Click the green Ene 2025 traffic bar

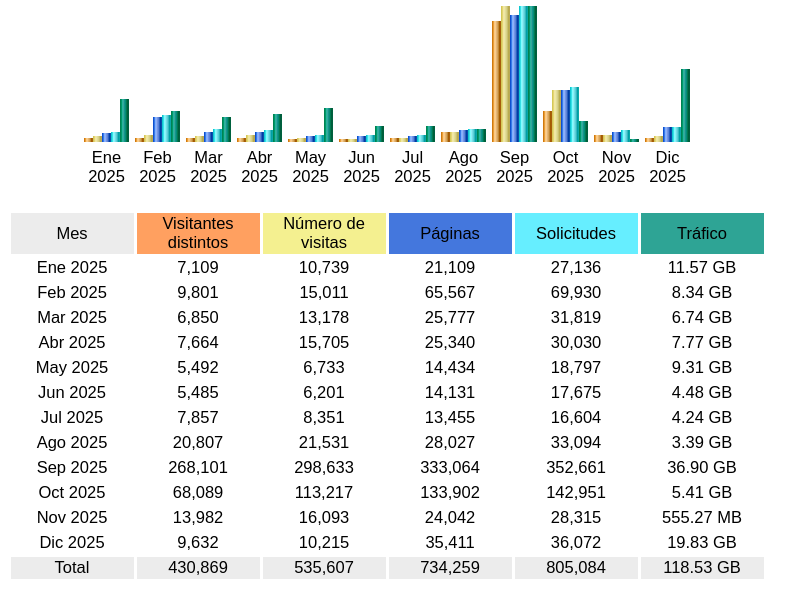coord(124,120)
